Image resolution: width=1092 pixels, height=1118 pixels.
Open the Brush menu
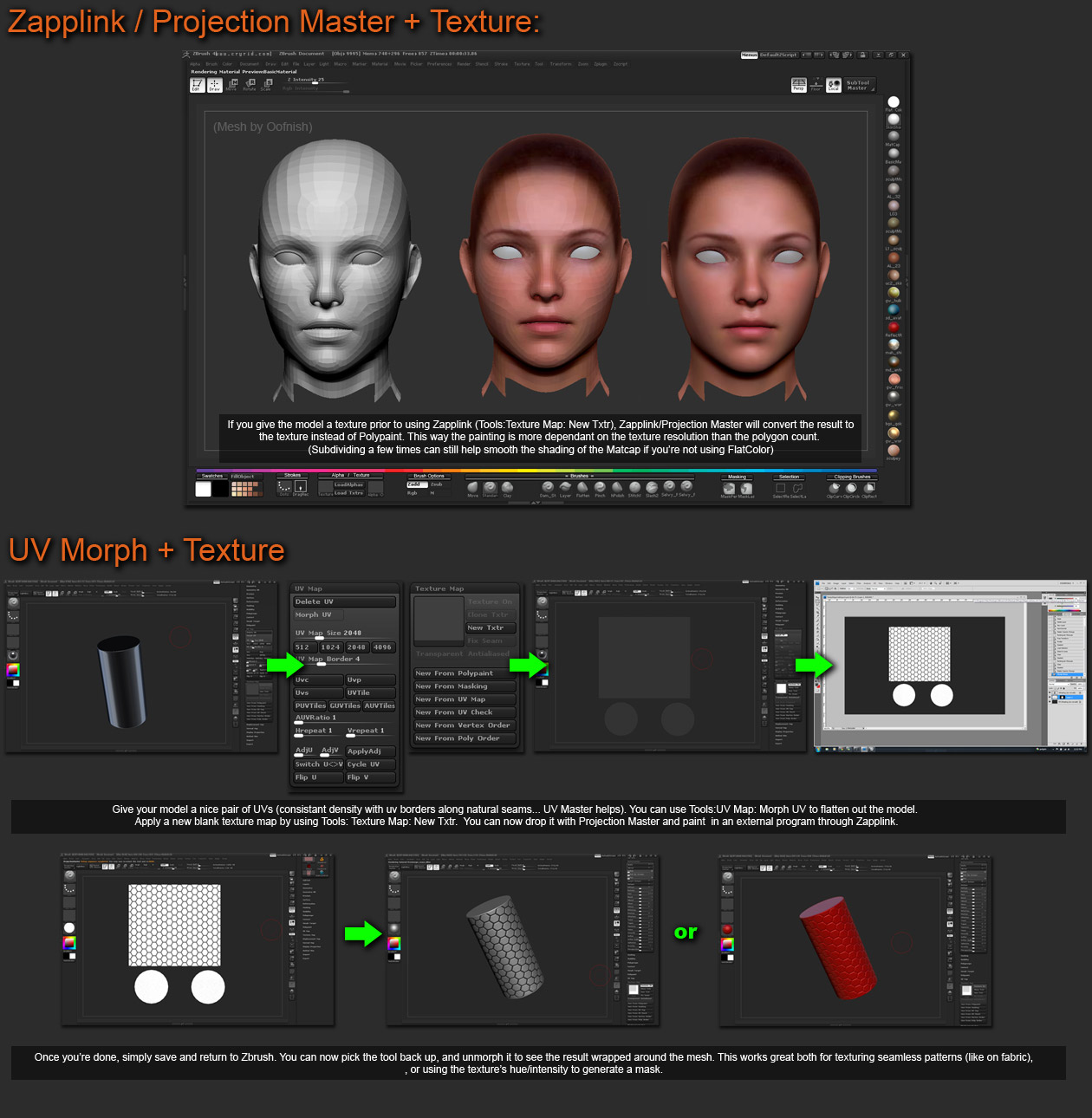[x=211, y=64]
